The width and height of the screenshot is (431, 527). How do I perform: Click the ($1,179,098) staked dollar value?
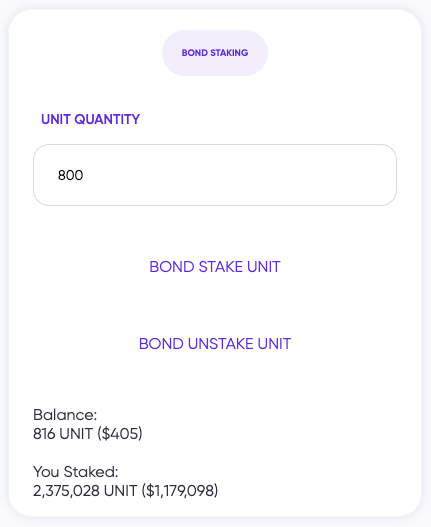click(180, 491)
